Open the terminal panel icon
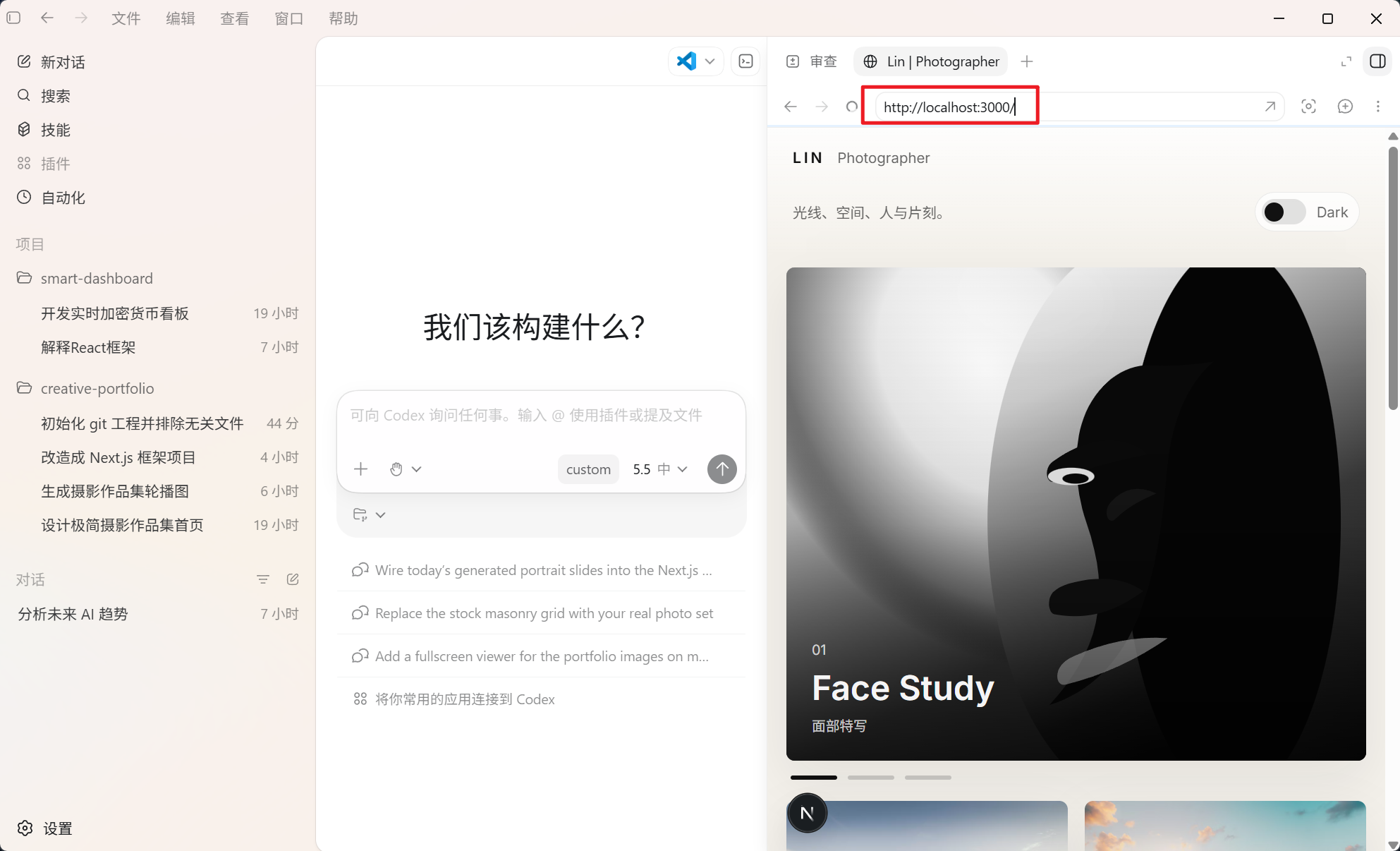Image resolution: width=1400 pixels, height=851 pixels. [x=745, y=61]
